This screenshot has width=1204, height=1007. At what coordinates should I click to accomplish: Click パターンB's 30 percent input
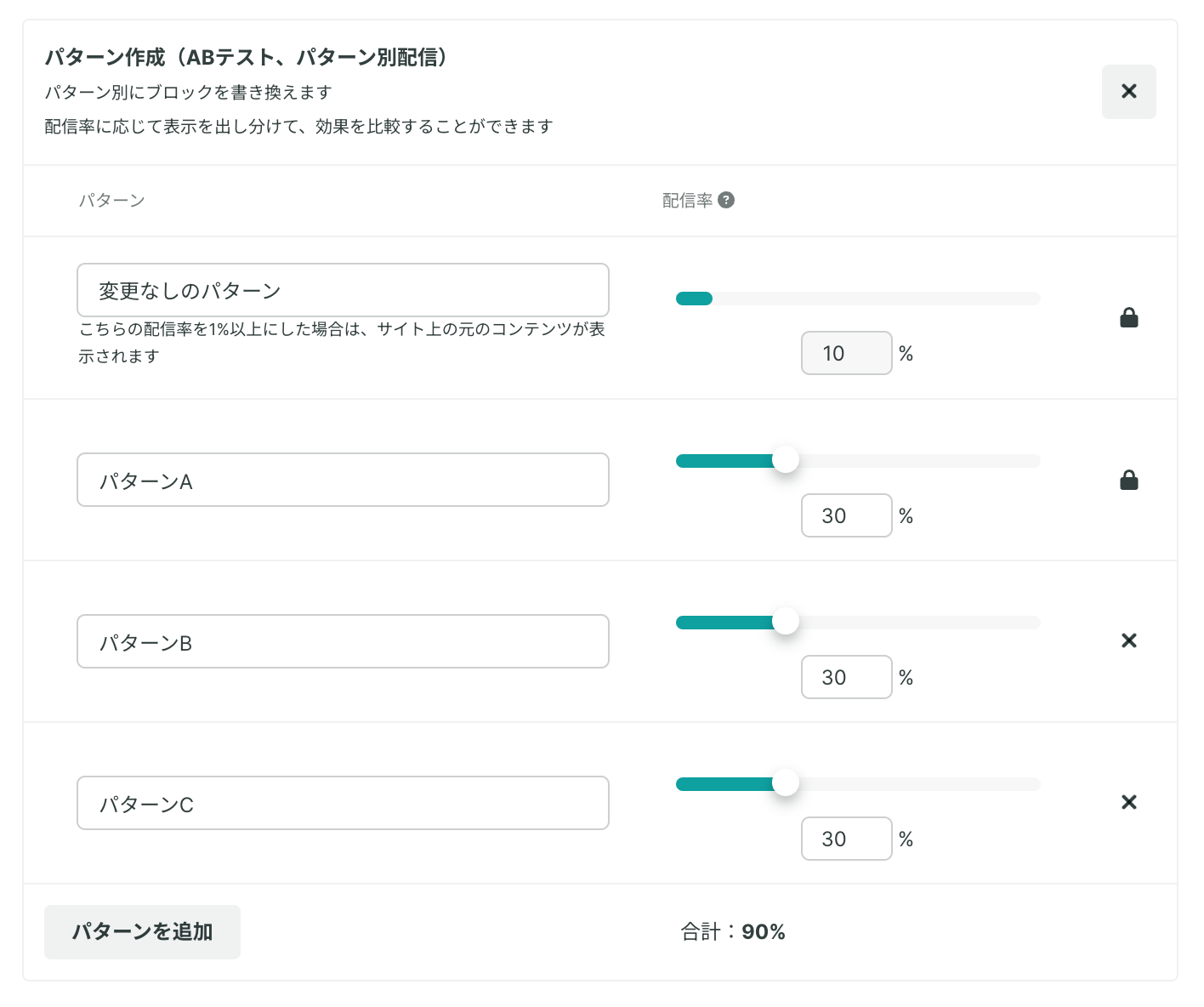pyautogui.click(x=846, y=677)
